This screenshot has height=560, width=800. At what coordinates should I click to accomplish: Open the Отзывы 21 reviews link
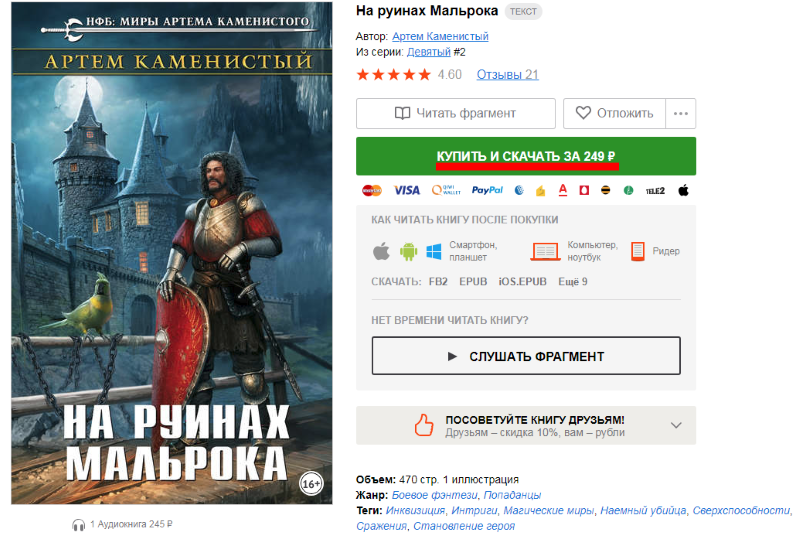(508, 74)
